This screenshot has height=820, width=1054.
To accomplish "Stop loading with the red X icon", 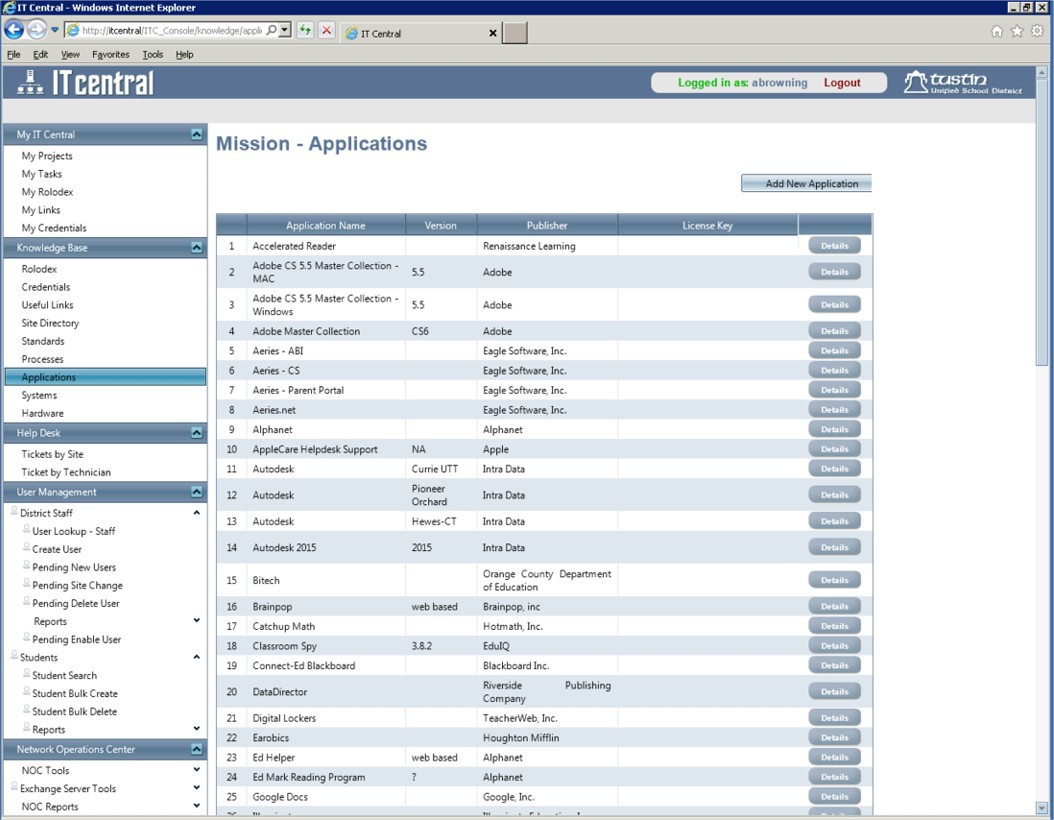I will click(327, 30).
